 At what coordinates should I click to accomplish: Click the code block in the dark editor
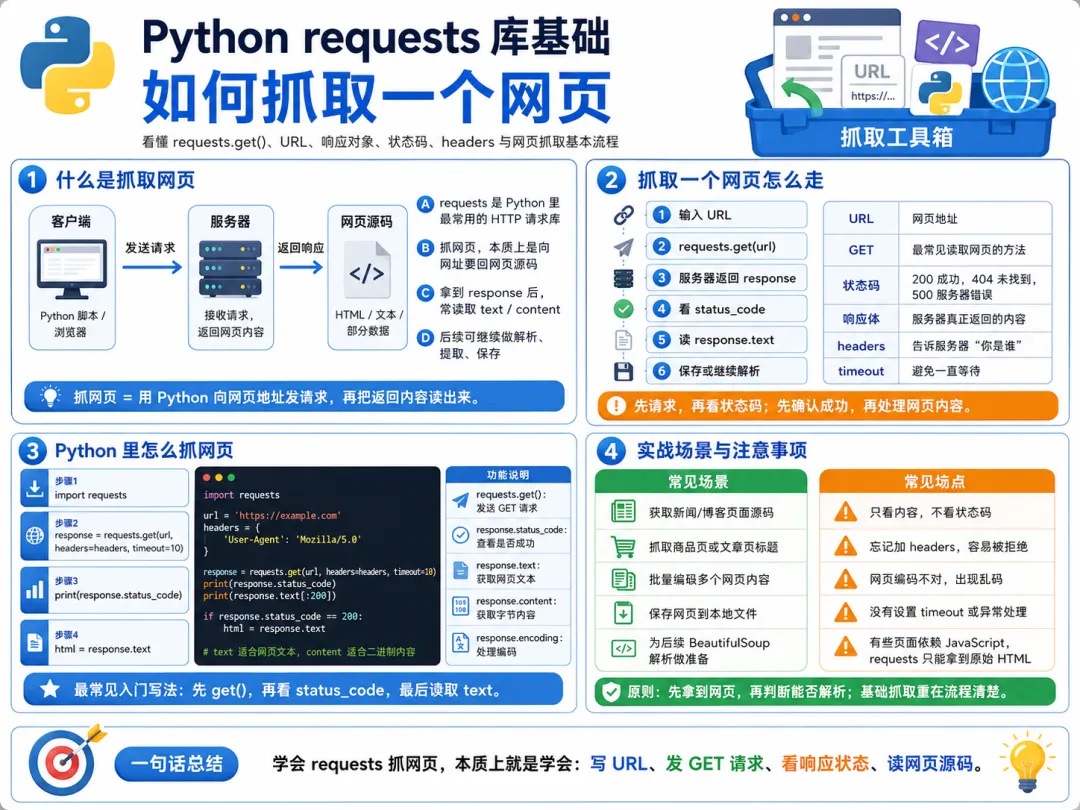(x=317, y=565)
